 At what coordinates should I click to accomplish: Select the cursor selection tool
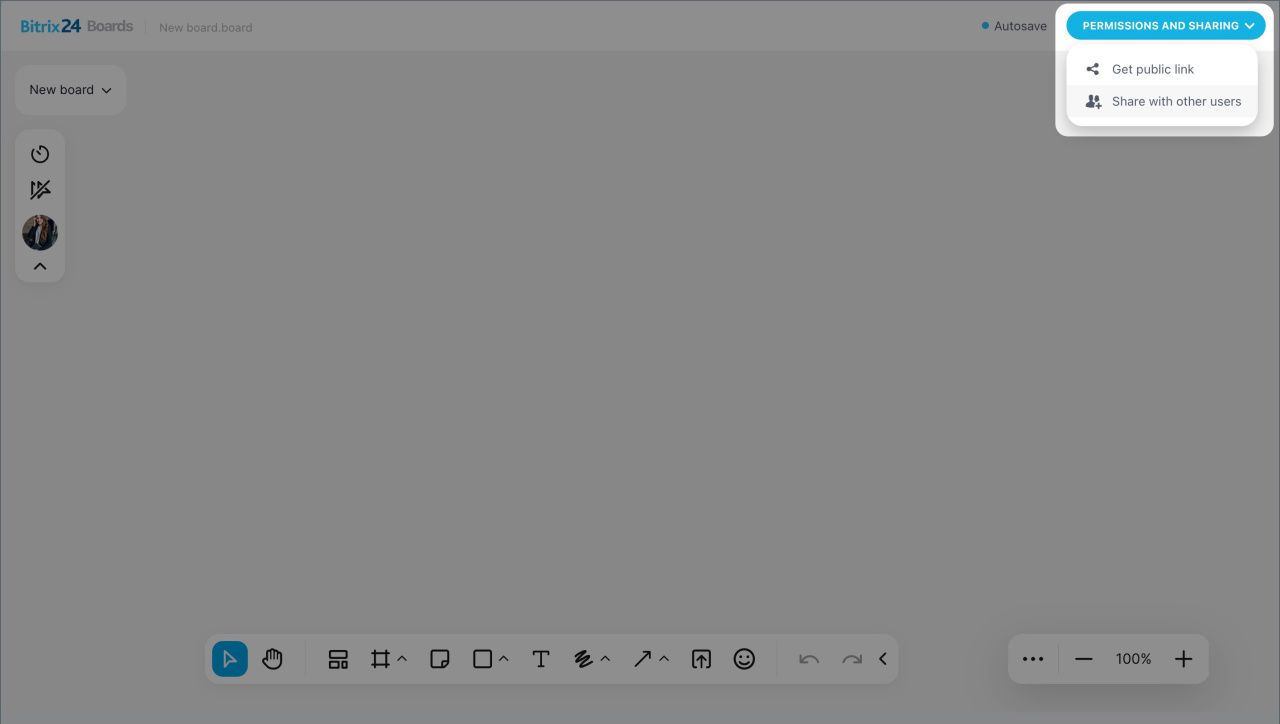pyautogui.click(x=230, y=659)
